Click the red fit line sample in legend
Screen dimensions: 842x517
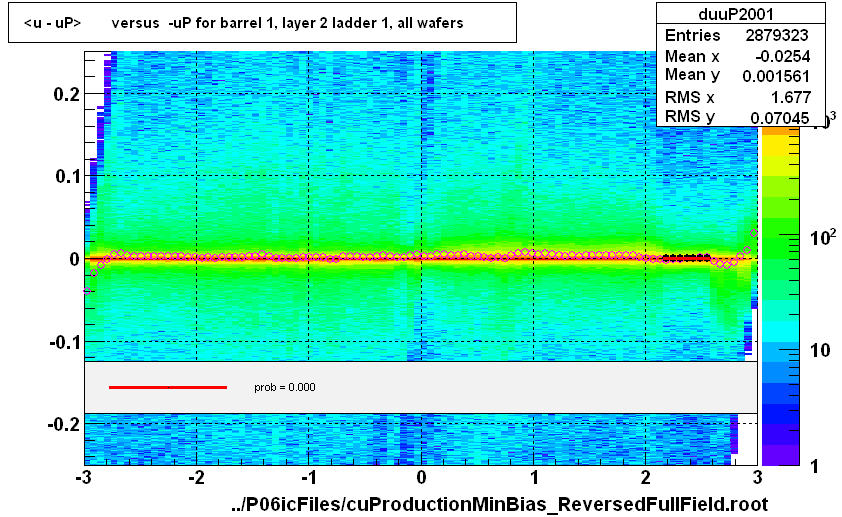pyautogui.click(x=168, y=387)
